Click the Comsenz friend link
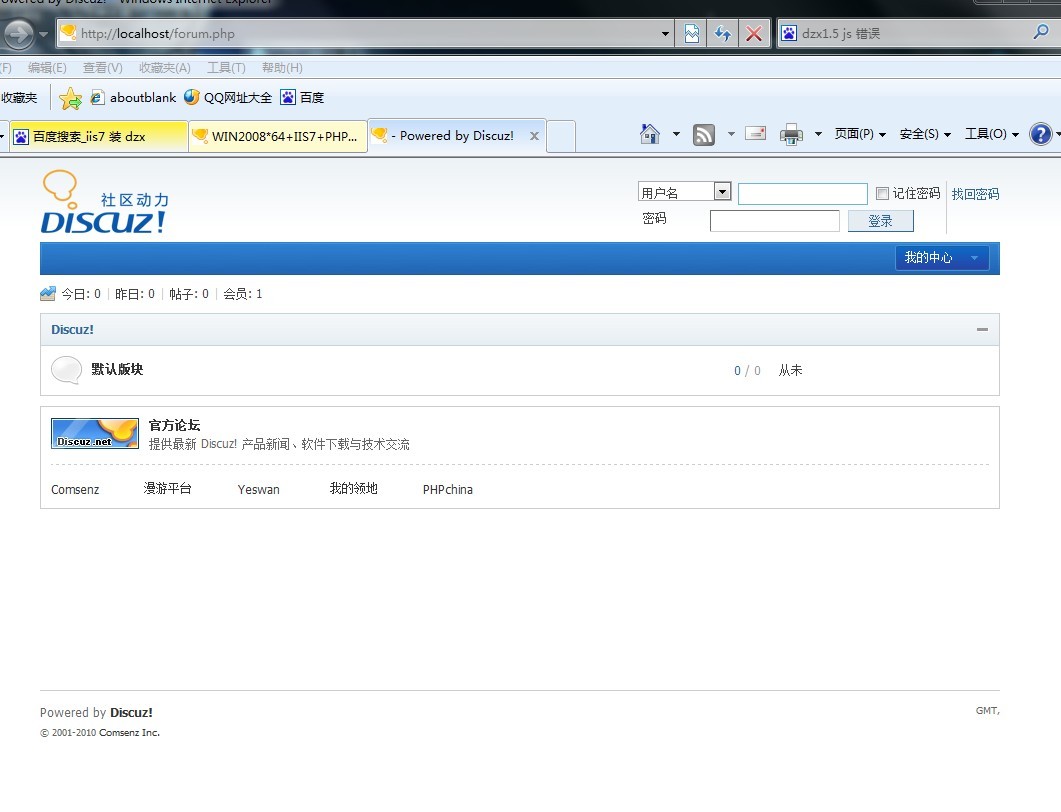Screen dimensions: 1061x812 75,489
